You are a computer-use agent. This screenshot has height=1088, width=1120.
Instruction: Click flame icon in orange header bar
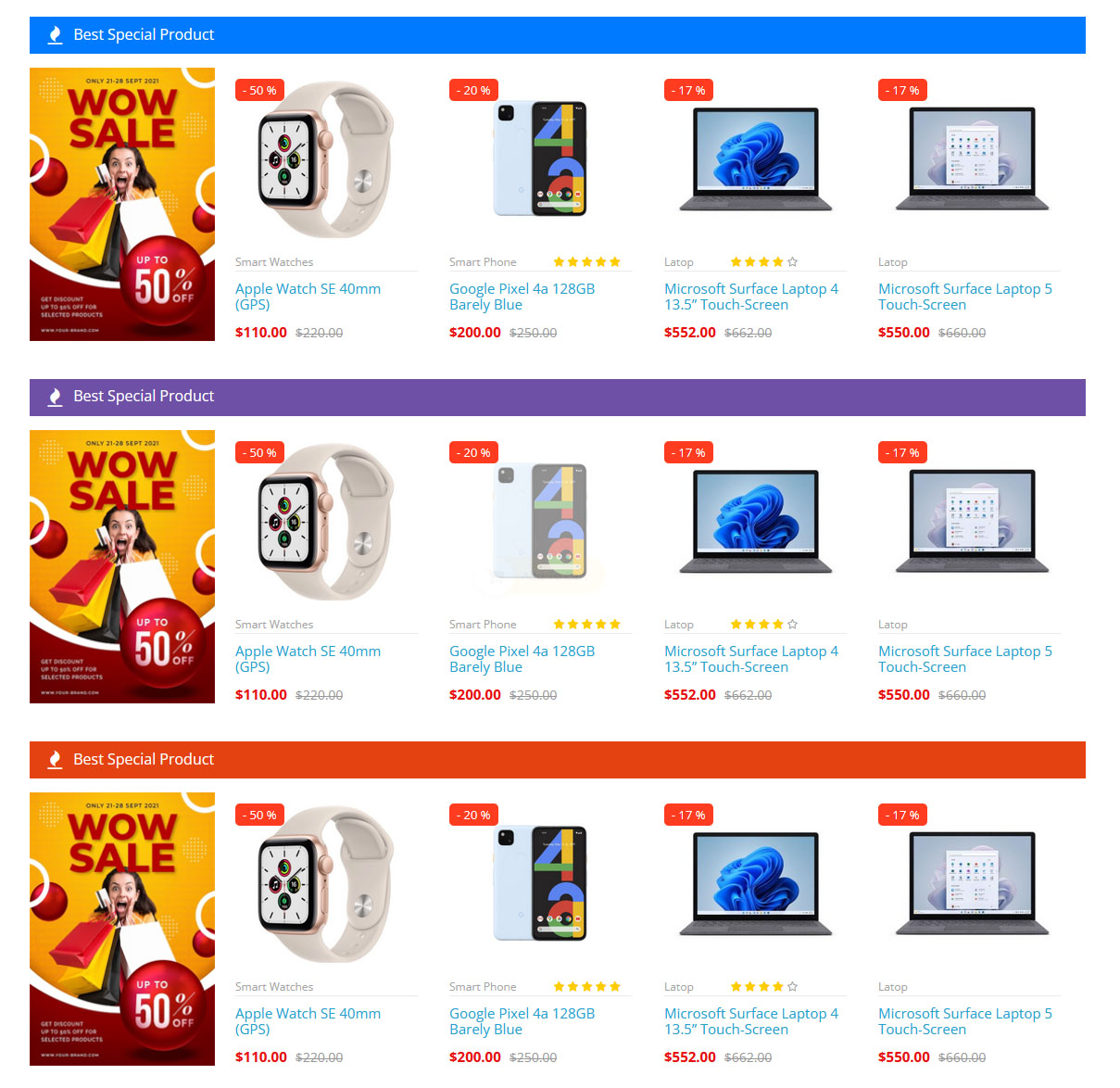coord(55,760)
